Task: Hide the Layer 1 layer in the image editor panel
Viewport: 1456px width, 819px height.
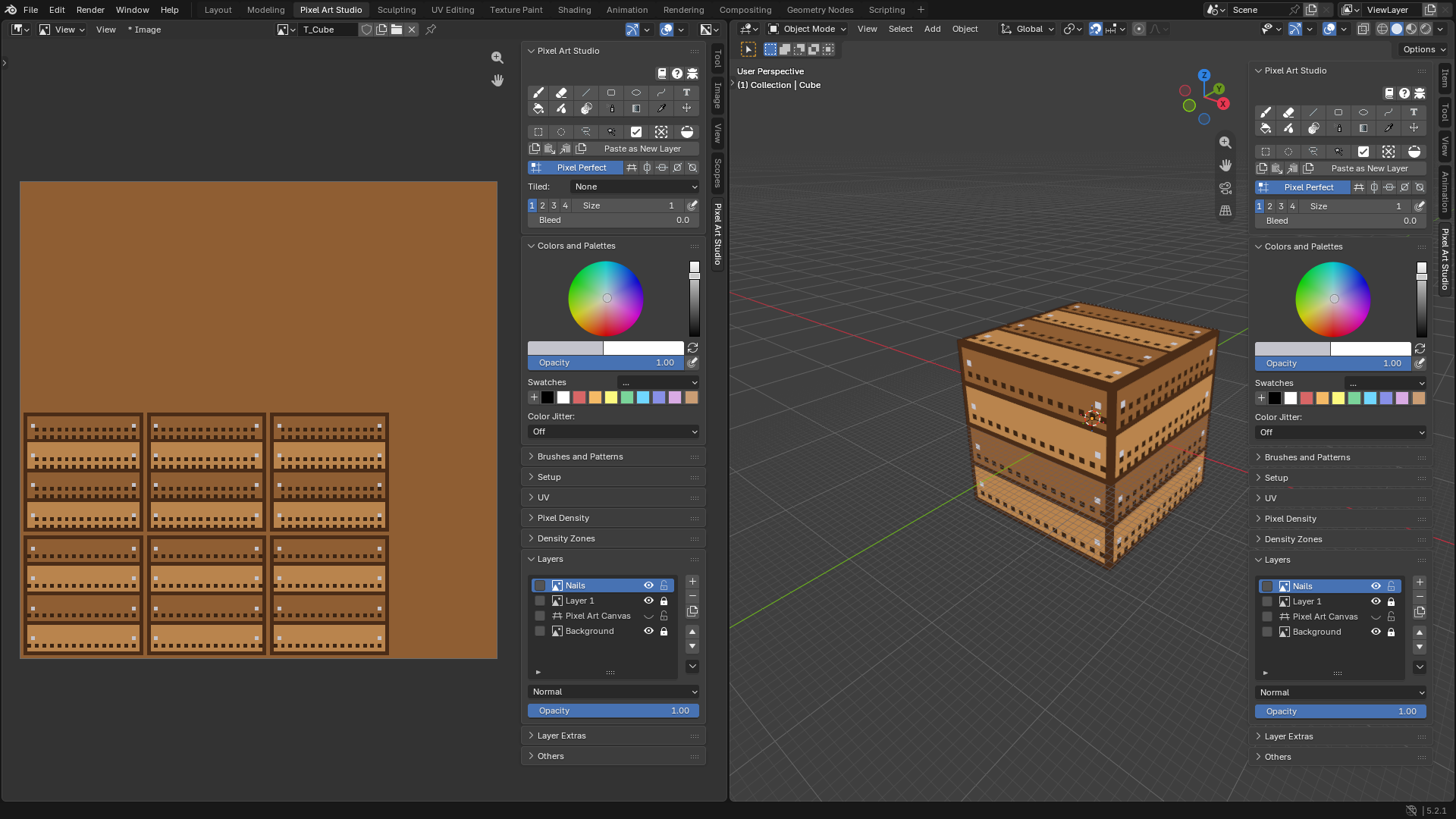Action: point(648,601)
